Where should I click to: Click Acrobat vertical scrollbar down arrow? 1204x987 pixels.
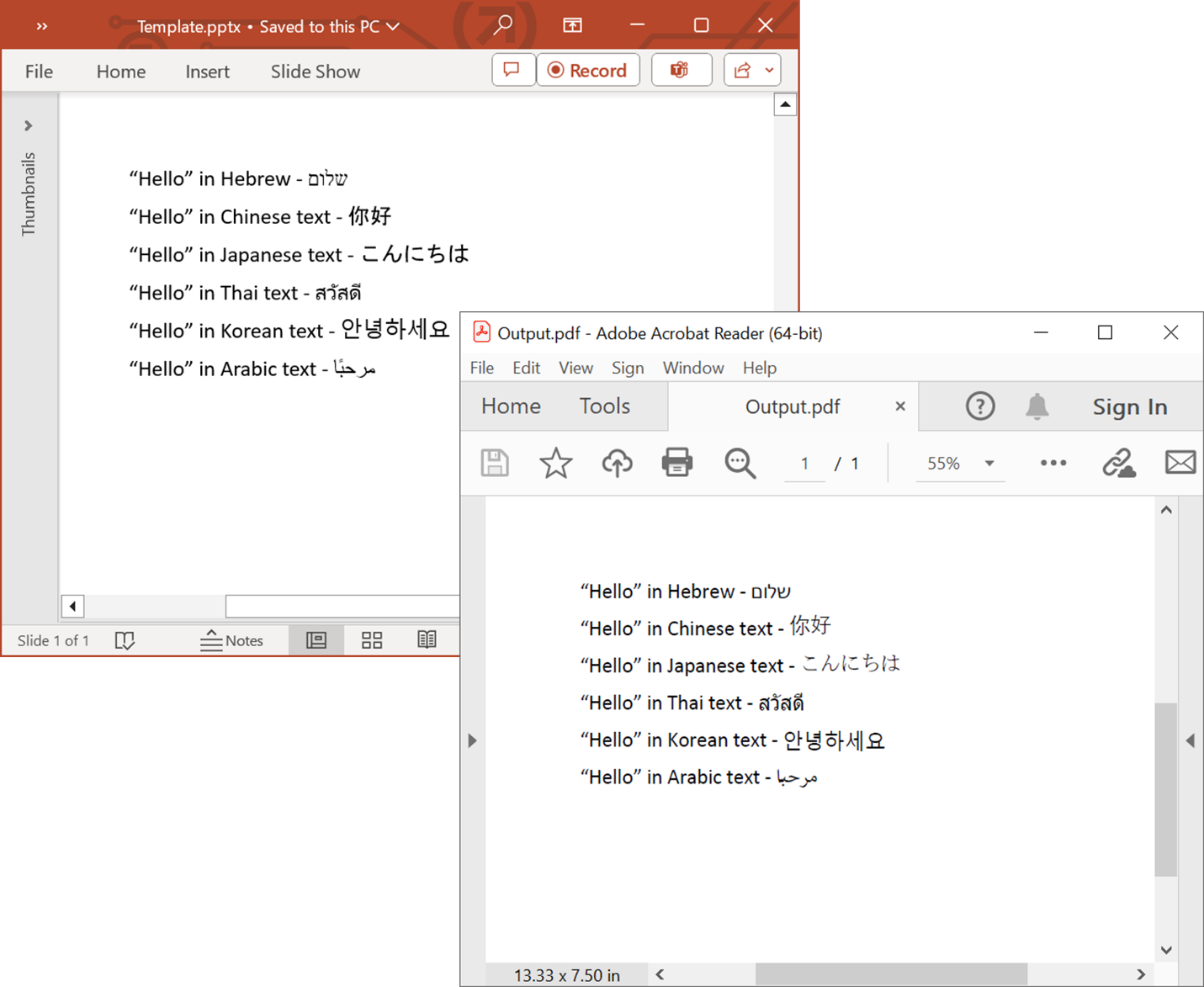click(x=1166, y=950)
